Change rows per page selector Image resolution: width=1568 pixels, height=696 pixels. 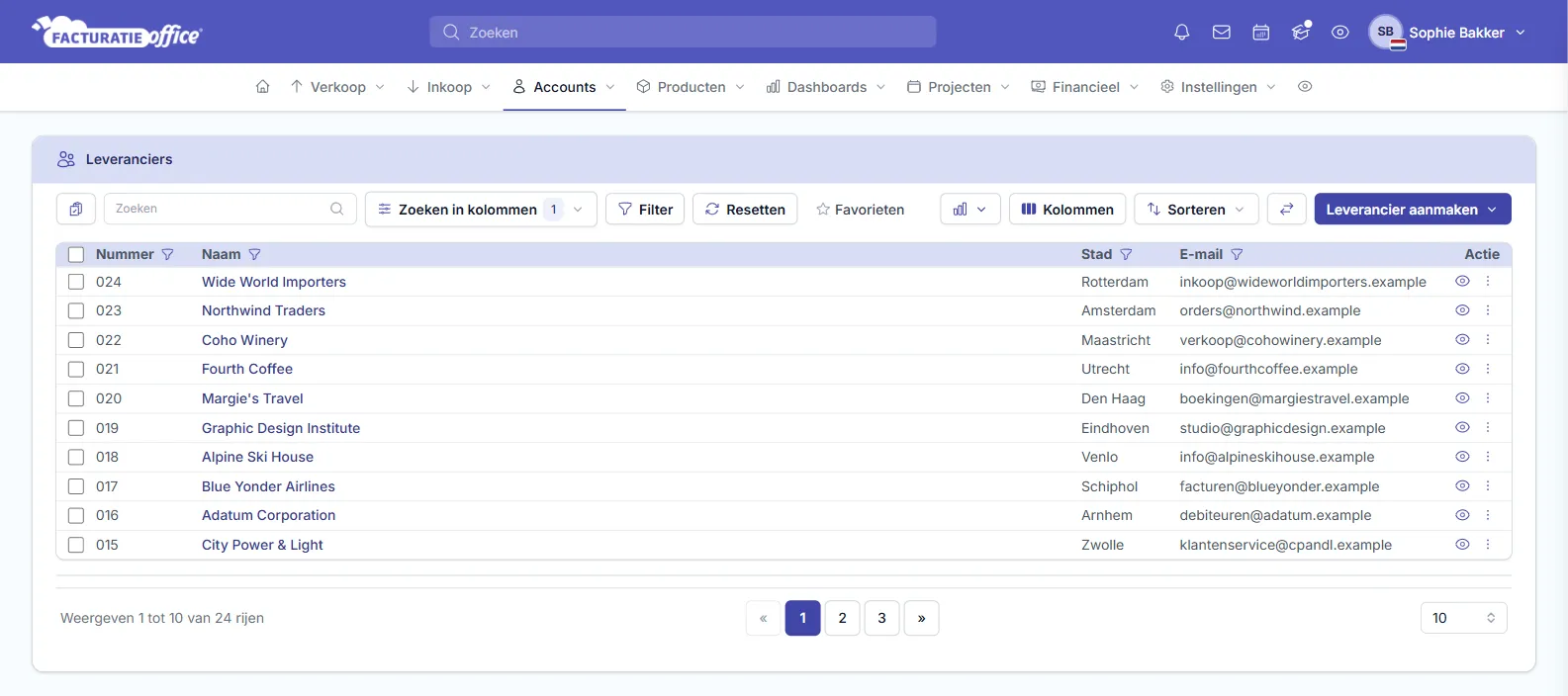click(x=1463, y=618)
